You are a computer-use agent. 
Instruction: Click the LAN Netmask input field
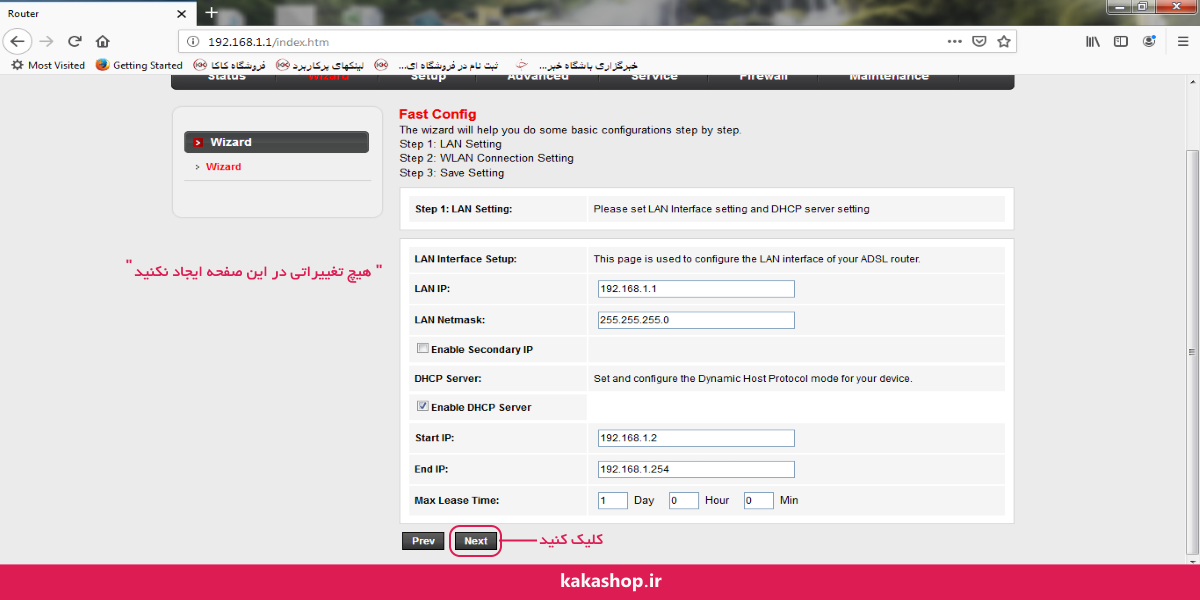click(x=696, y=320)
